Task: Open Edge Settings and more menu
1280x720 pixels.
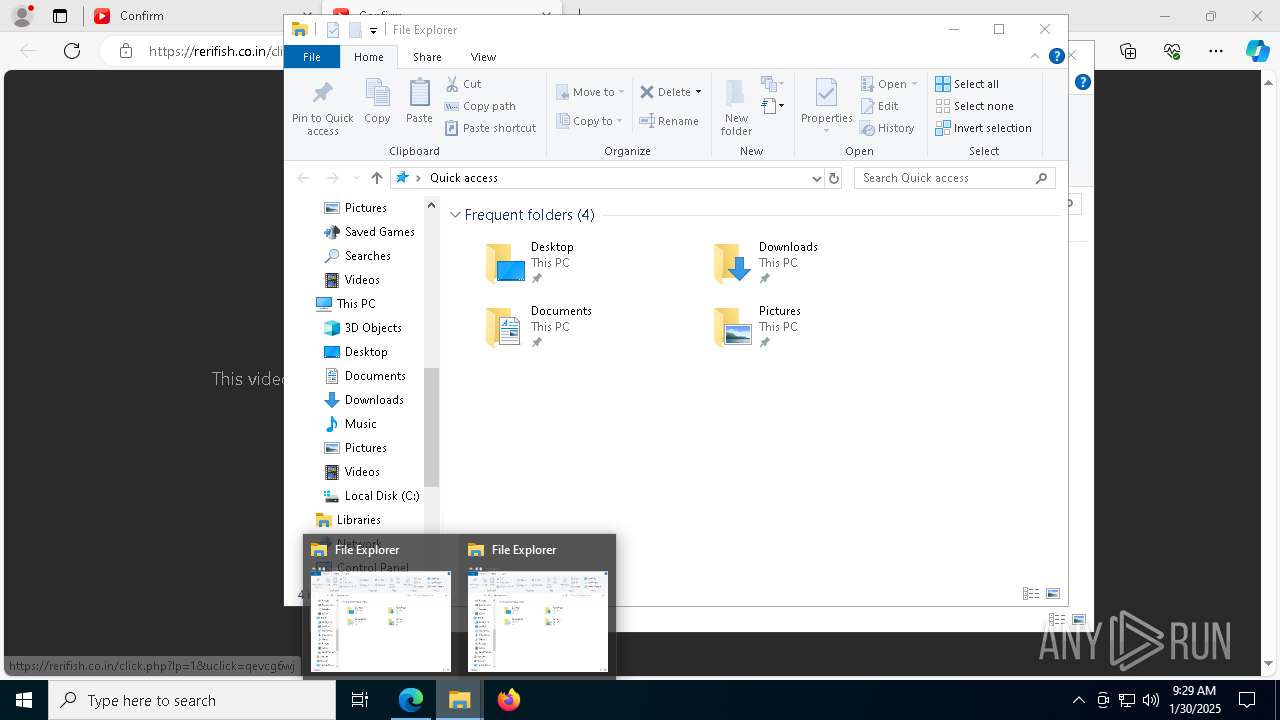Action: click(x=1216, y=51)
